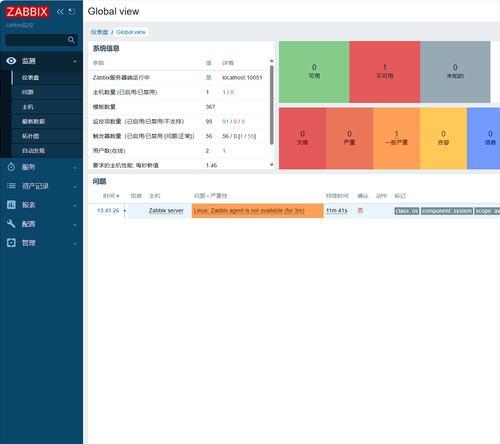Click the 触发器数量 row label

click(x=143, y=136)
